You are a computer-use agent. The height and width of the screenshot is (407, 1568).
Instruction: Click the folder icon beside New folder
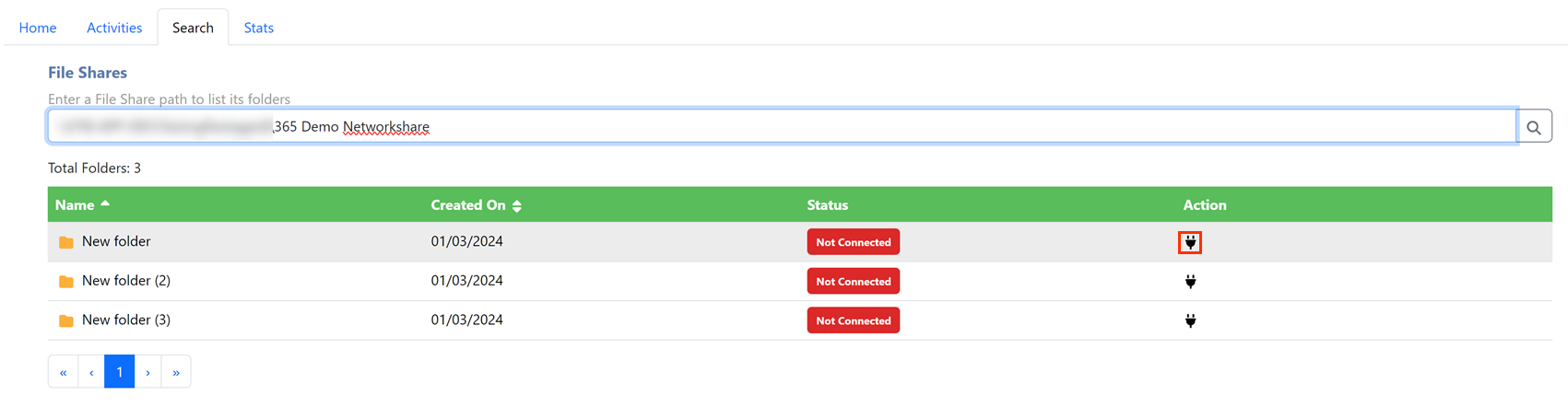tap(66, 242)
